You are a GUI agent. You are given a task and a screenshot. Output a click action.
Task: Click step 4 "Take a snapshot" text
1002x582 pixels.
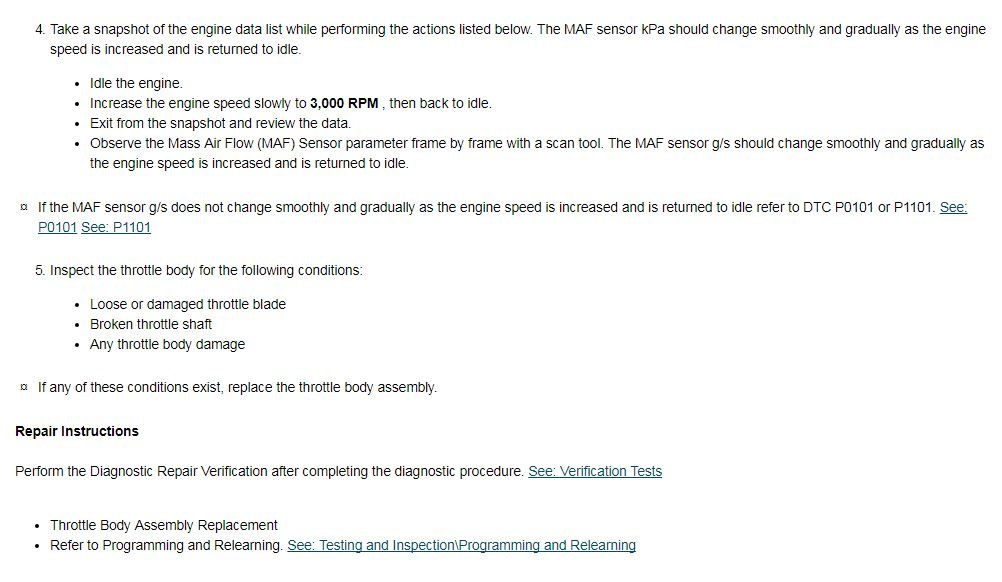point(290,29)
